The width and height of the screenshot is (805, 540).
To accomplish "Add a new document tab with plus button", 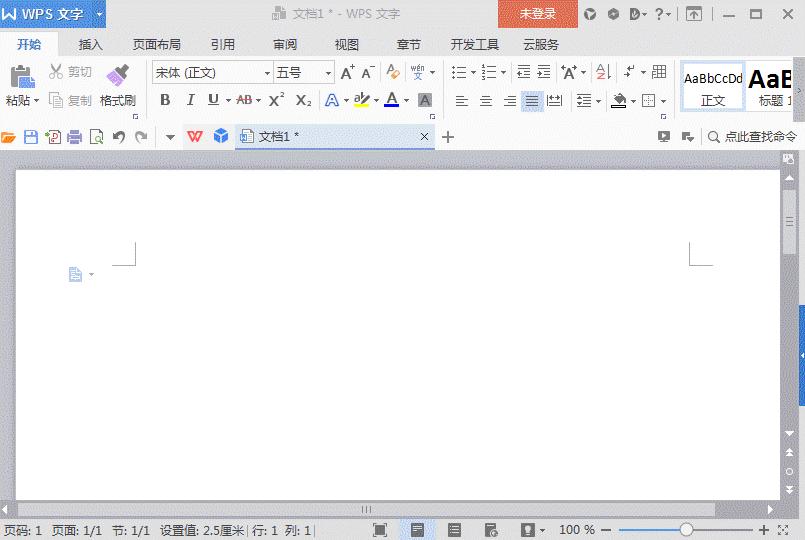I will pos(448,137).
